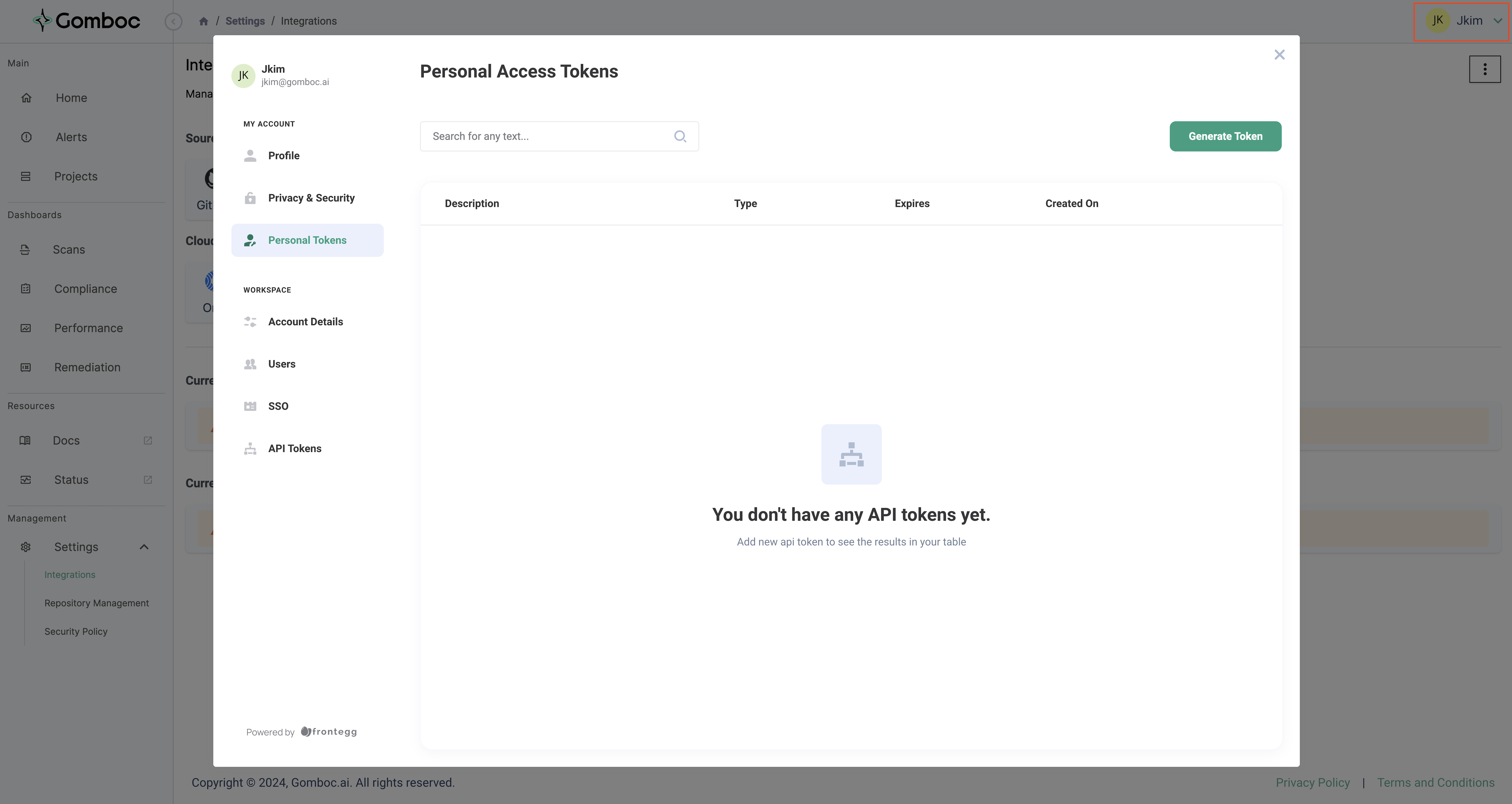The width and height of the screenshot is (1512, 804).
Task: Click the Expires column header
Action: tap(912, 204)
